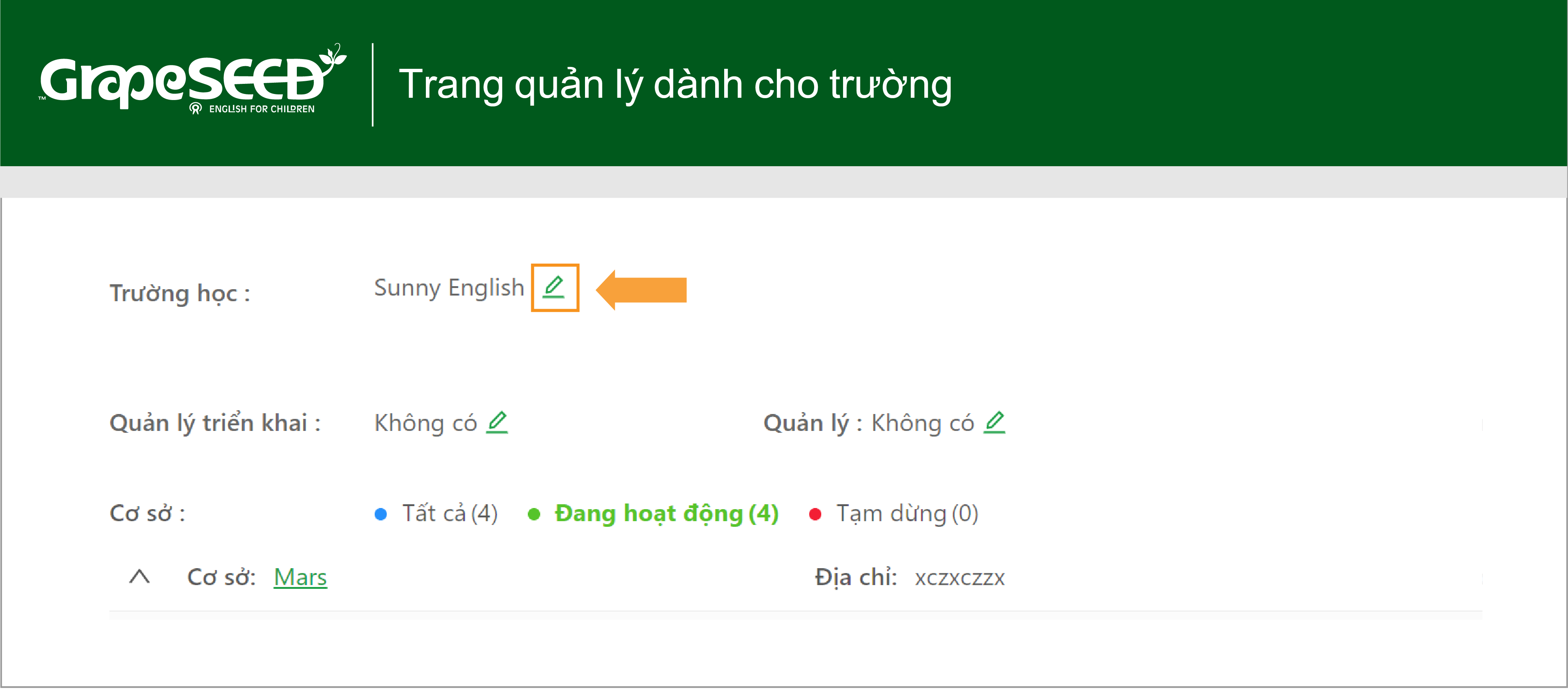Click the edit pencil next to Sunny English
The height and width of the screenshot is (690, 1568).
click(x=553, y=287)
